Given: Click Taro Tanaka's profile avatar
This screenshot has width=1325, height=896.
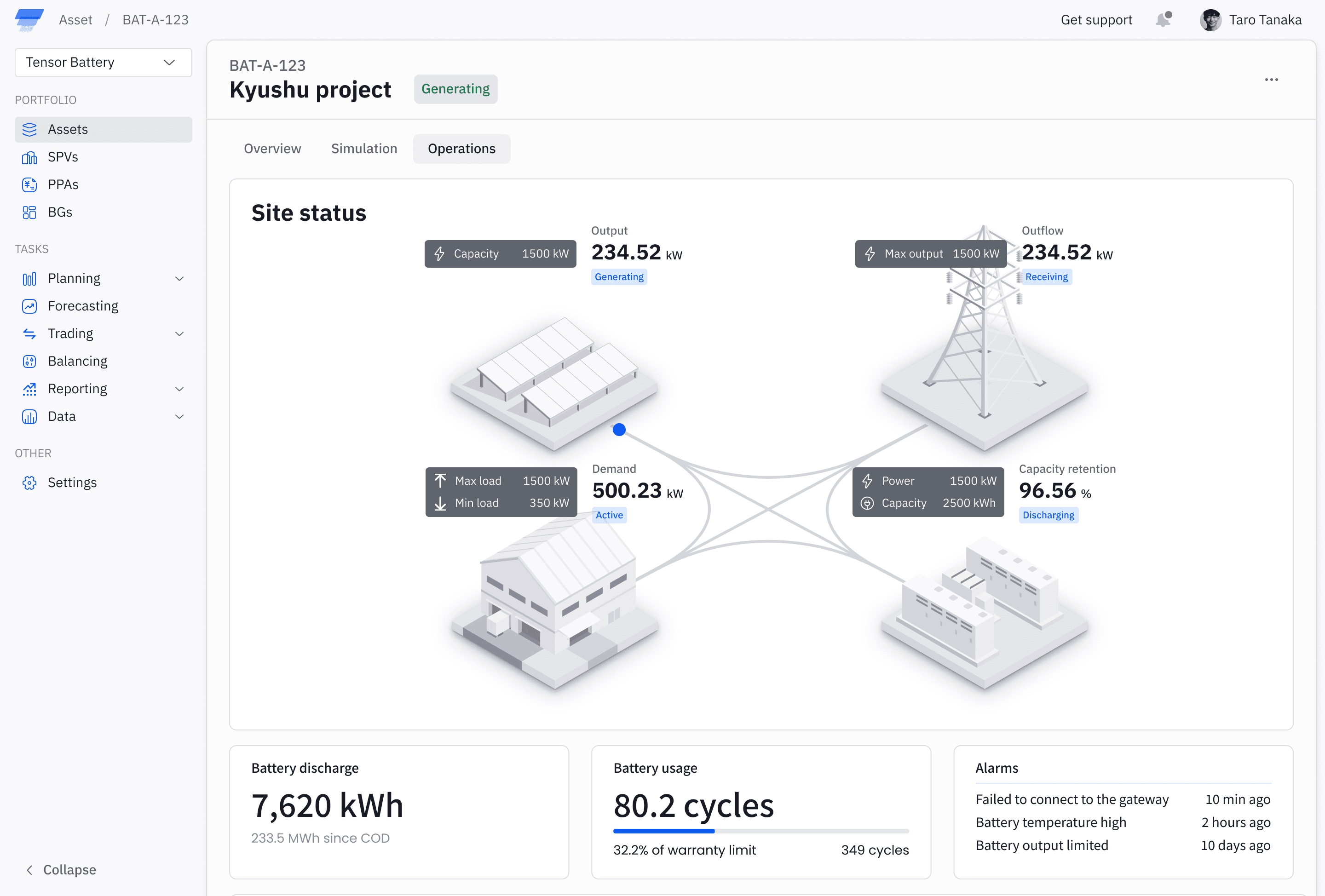Looking at the screenshot, I should tap(1210, 20).
